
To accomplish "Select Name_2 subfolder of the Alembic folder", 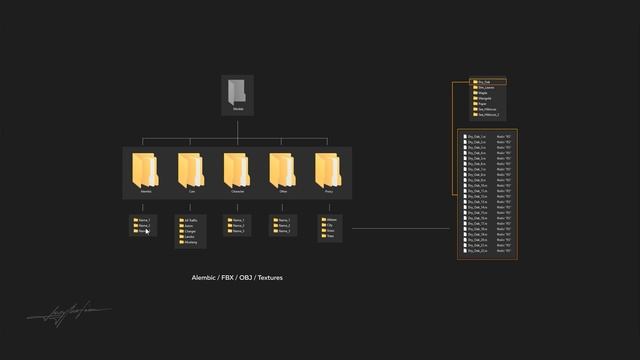I will tap(142, 225).
